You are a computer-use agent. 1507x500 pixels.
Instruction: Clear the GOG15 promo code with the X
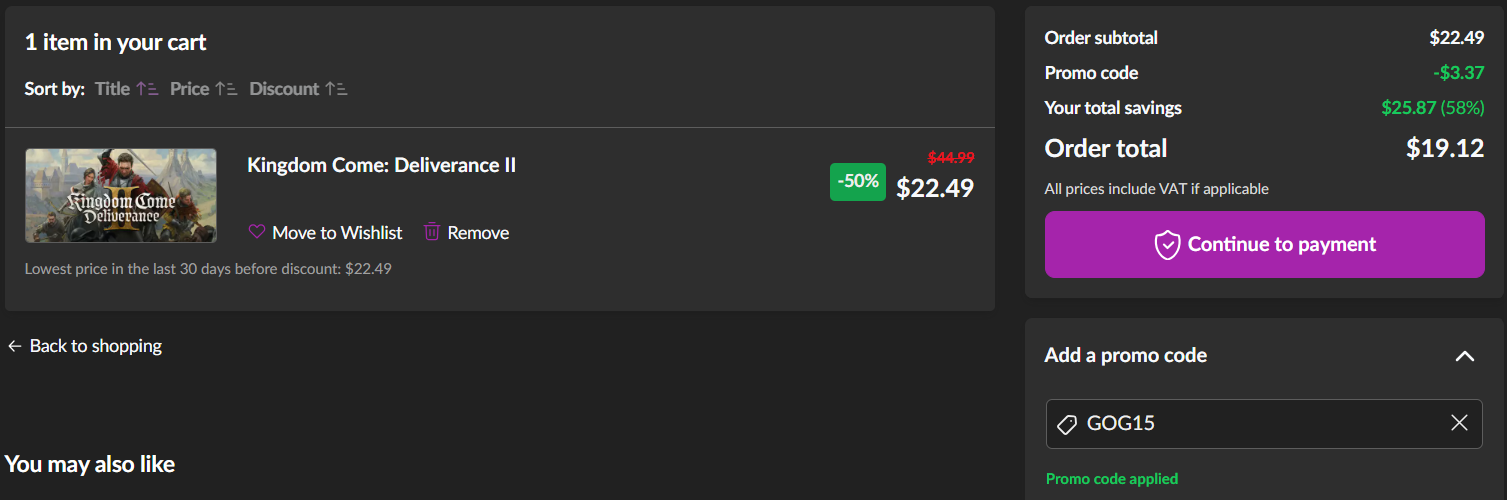pos(1459,423)
